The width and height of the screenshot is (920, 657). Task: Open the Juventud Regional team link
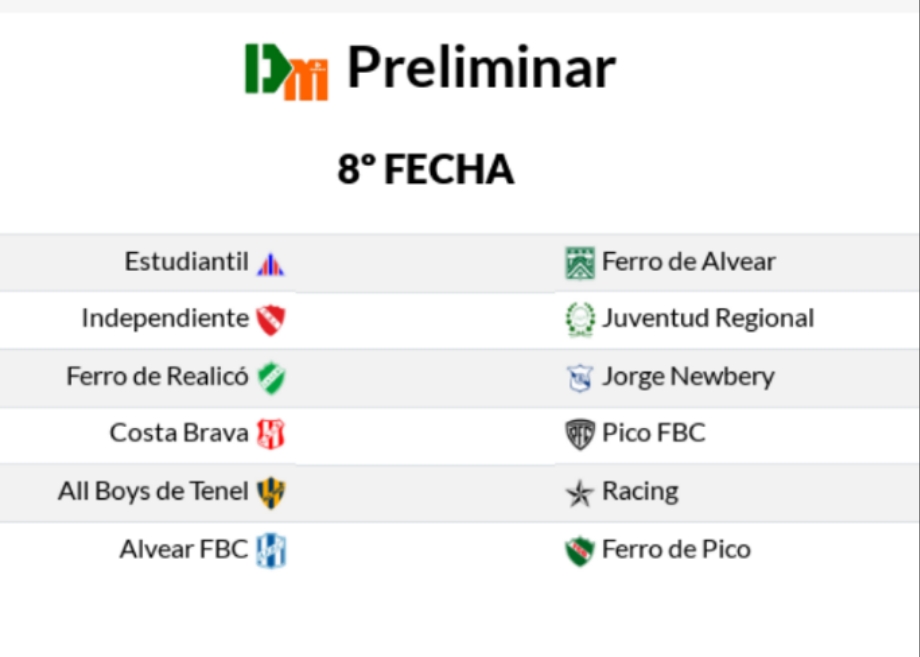coord(708,319)
